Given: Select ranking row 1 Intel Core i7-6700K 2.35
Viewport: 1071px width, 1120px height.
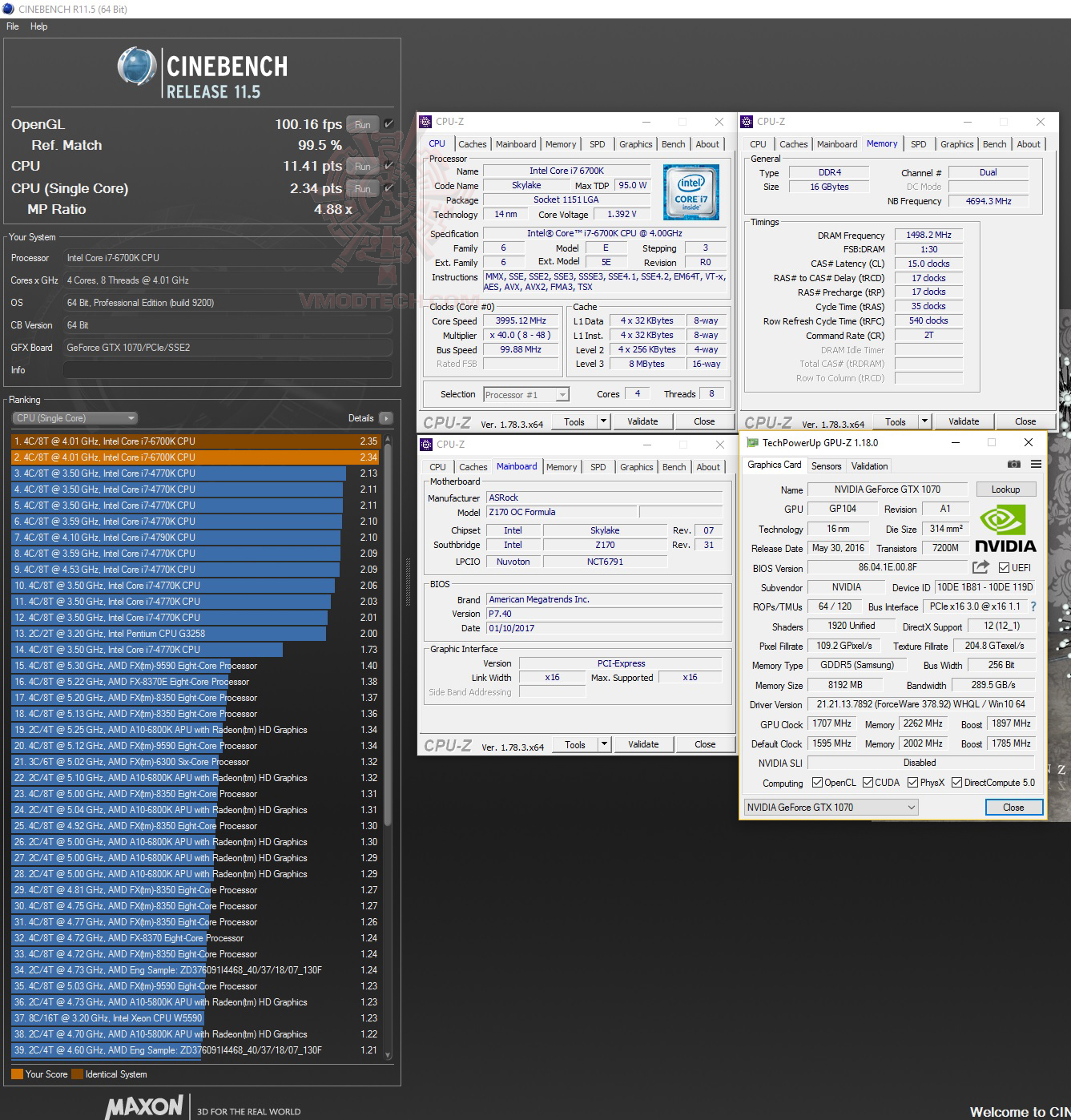Looking at the screenshot, I should (196, 441).
